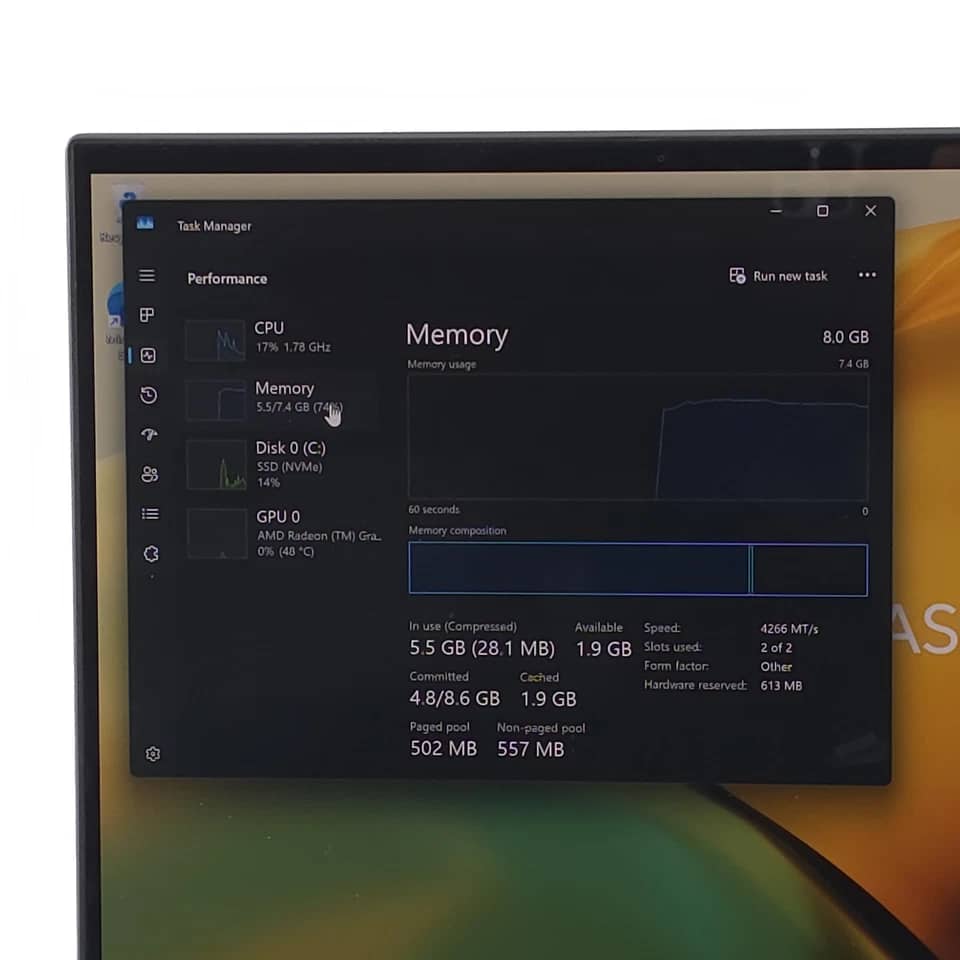Screen dimensions: 960x960
Task: Click the Memory usage graph
Action: pyautogui.click(x=638, y=437)
